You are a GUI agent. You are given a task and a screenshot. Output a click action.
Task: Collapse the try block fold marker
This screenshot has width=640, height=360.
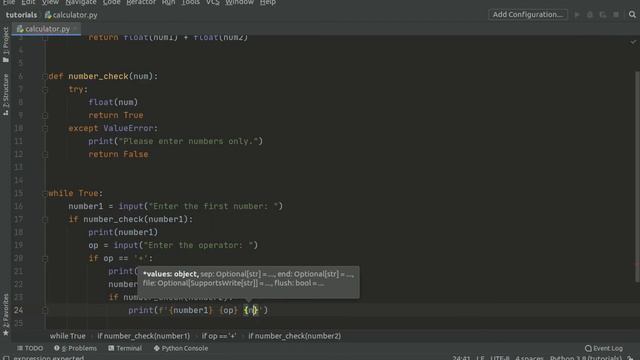tap(45, 89)
